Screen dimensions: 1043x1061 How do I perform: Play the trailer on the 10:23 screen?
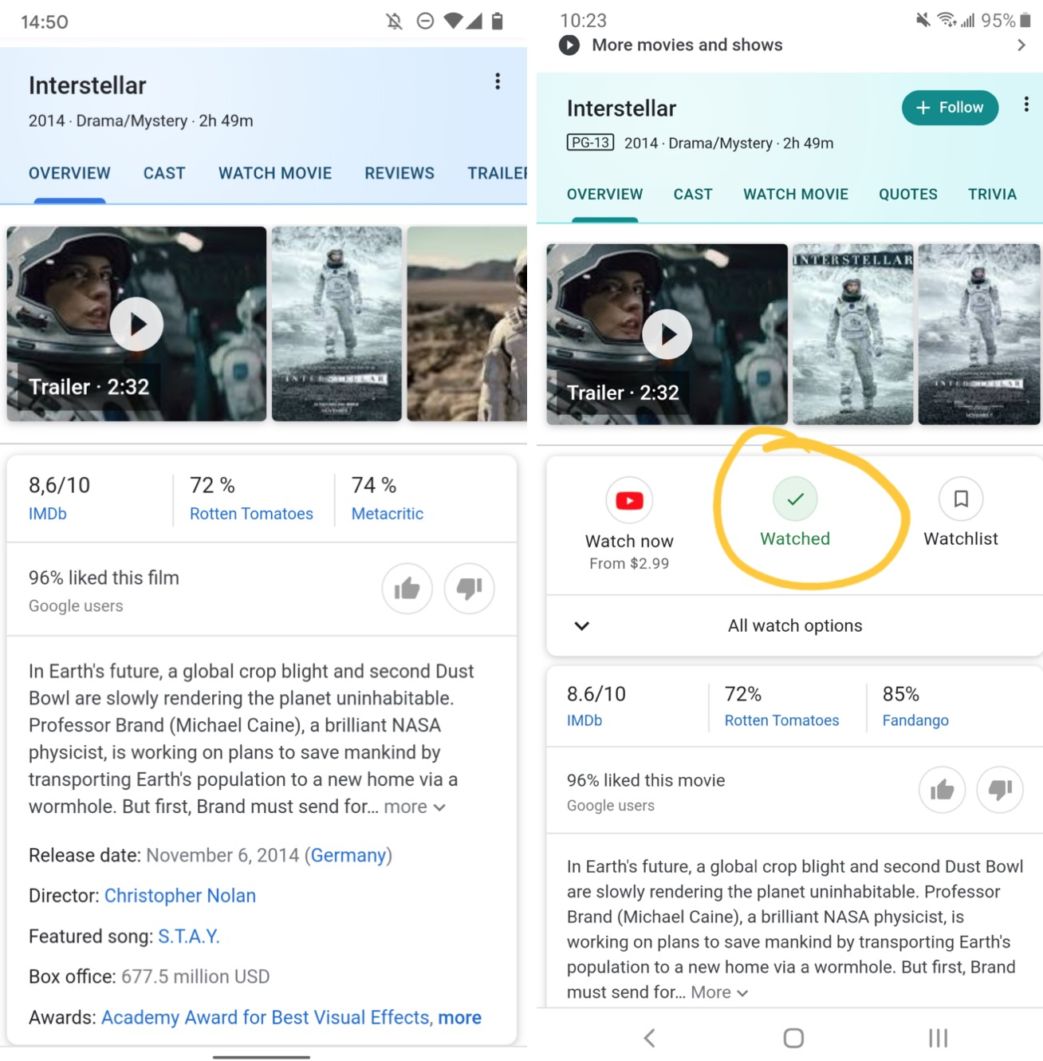point(667,334)
